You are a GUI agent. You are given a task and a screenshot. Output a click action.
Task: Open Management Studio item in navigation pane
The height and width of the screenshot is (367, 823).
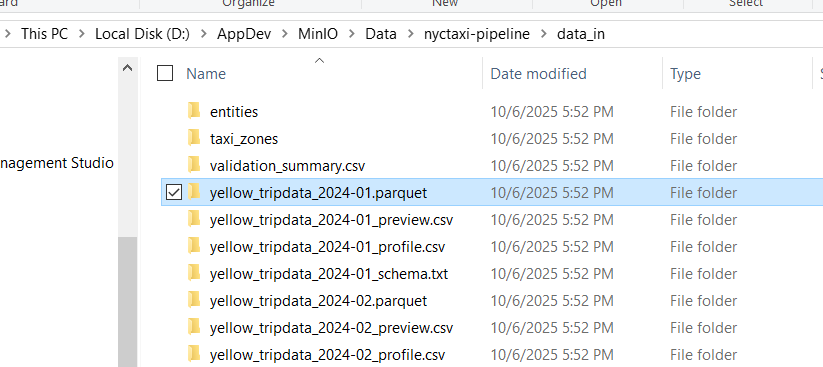tap(57, 163)
